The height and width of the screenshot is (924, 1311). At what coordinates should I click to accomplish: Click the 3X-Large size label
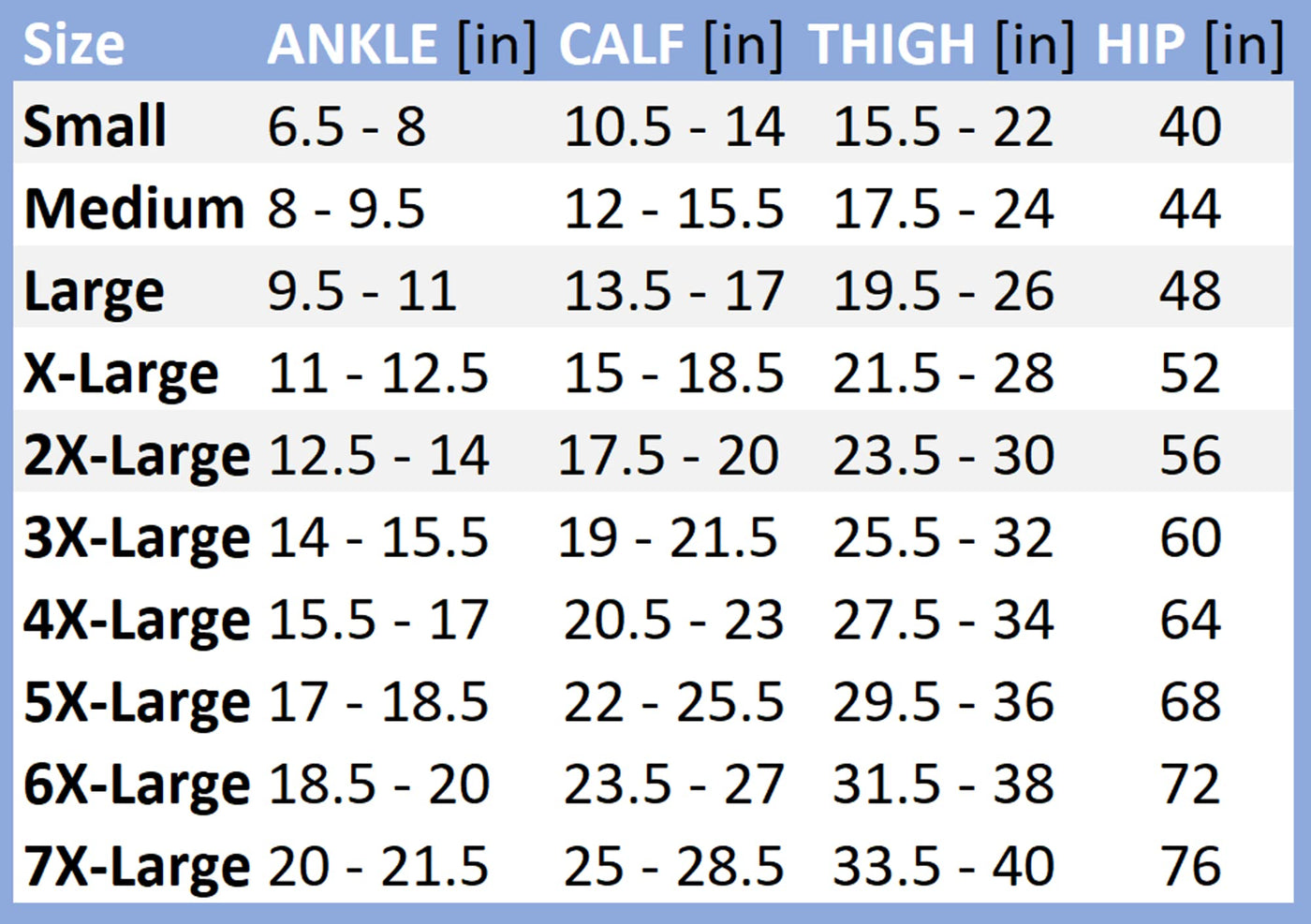pyautogui.click(x=137, y=540)
